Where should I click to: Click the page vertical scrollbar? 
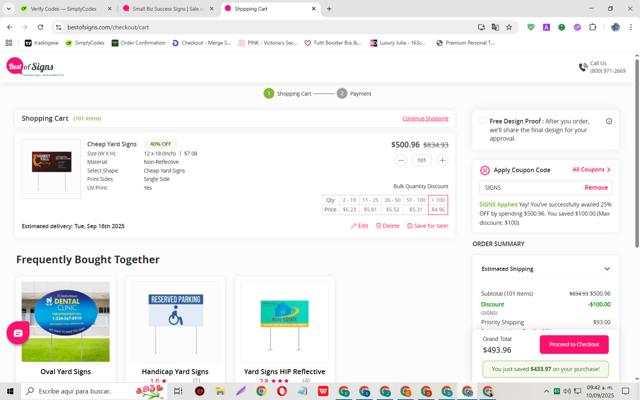636,153
